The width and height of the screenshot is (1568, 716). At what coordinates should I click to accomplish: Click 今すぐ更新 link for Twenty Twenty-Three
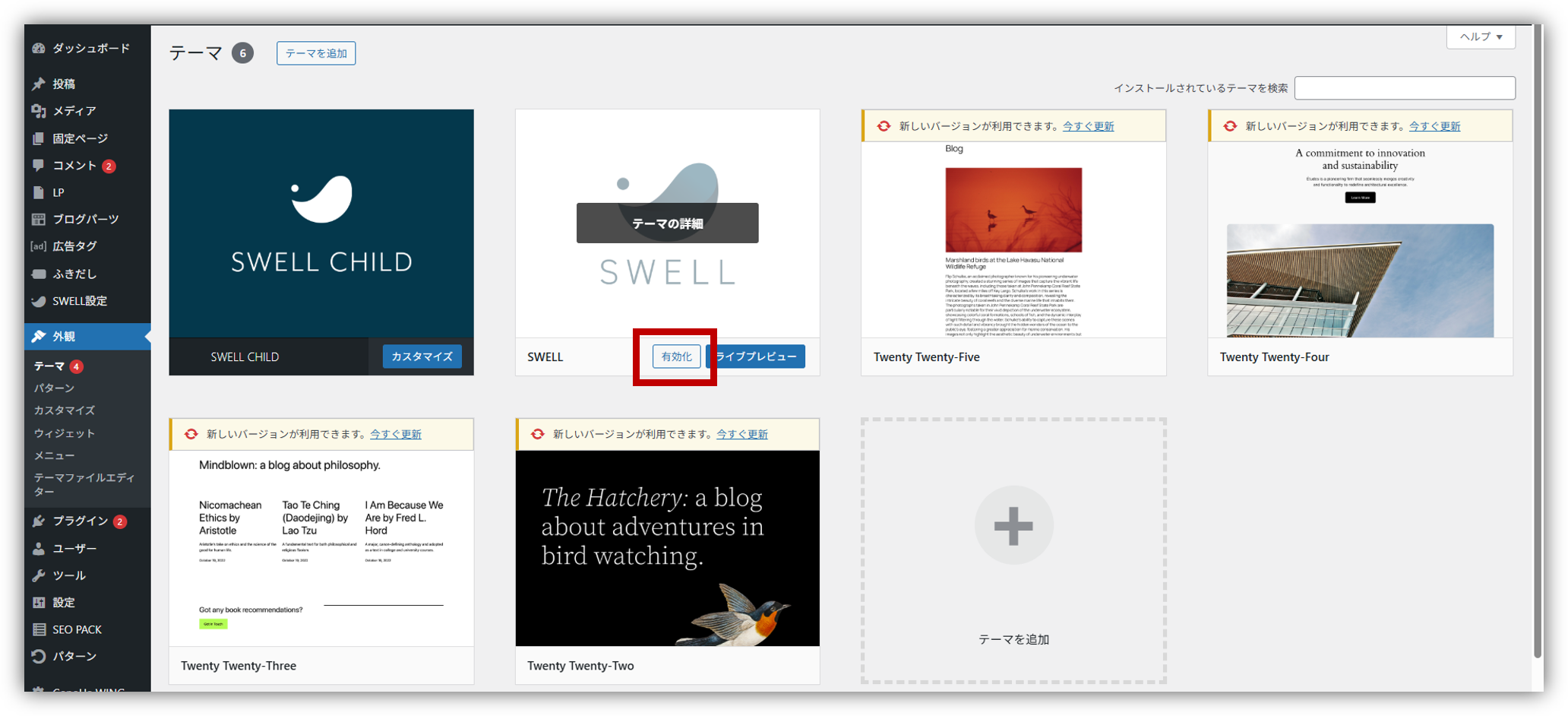(396, 434)
